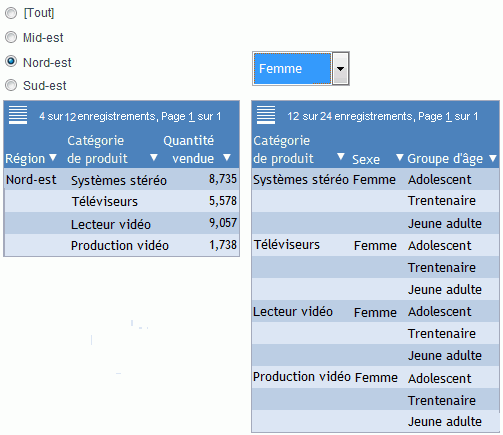Click the Groupe d'âge column header
Screen dimensions: 503x435
coord(445,159)
